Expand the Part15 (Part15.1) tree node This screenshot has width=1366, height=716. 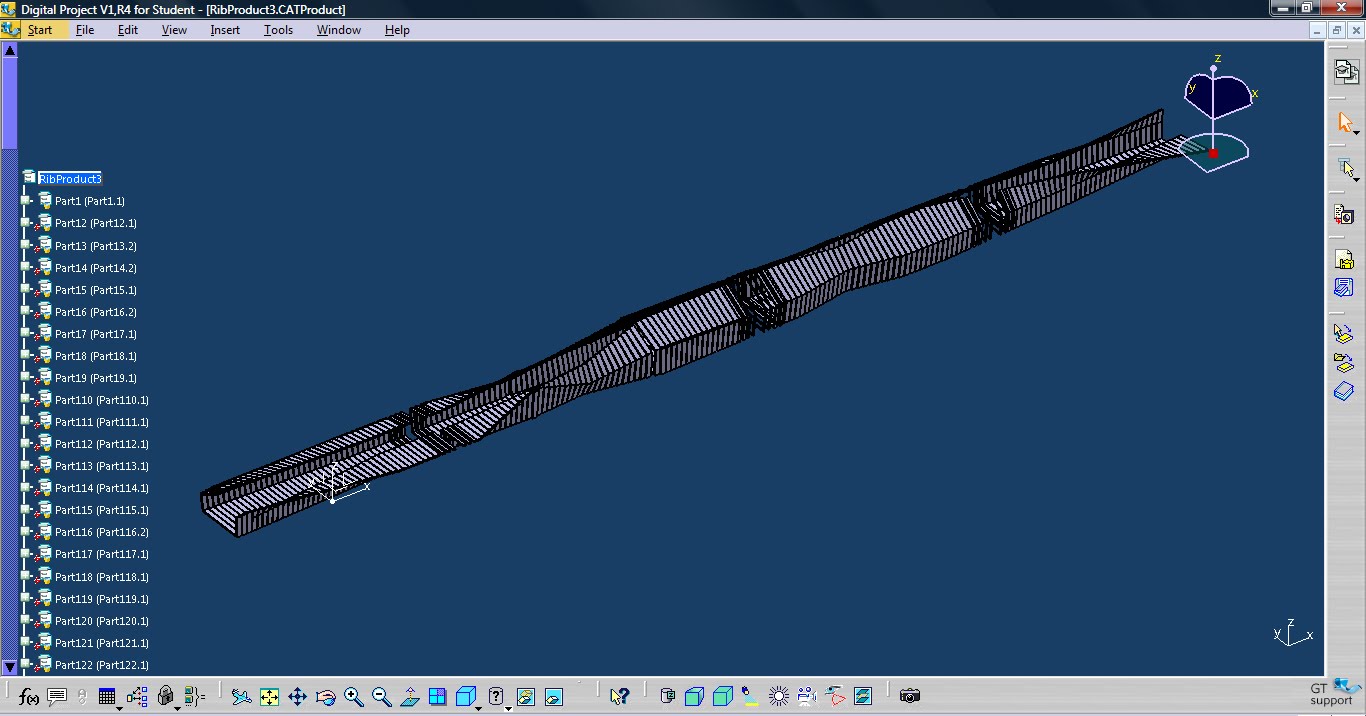point(26,289)
